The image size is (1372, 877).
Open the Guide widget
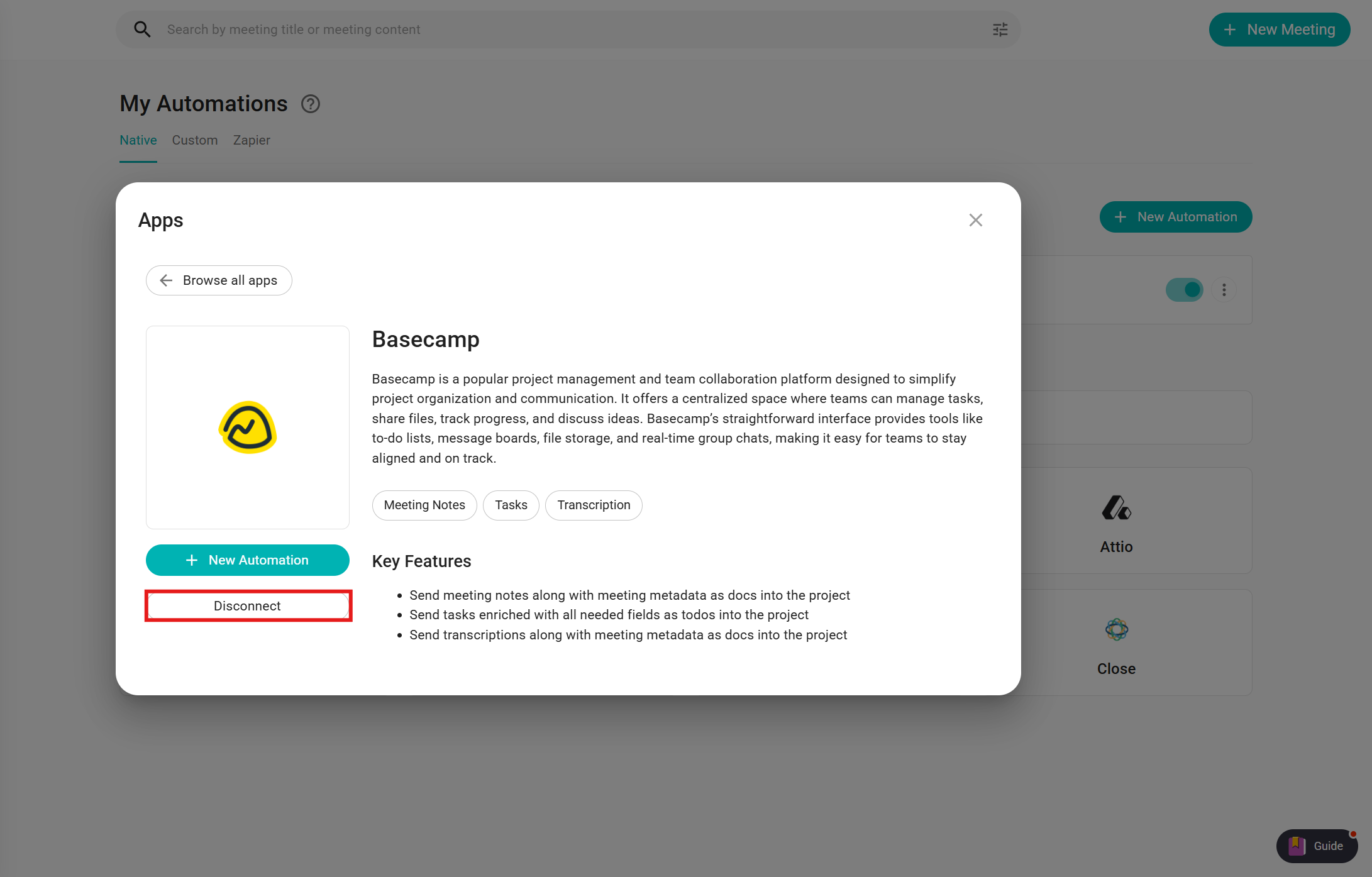click(1317, 846)
